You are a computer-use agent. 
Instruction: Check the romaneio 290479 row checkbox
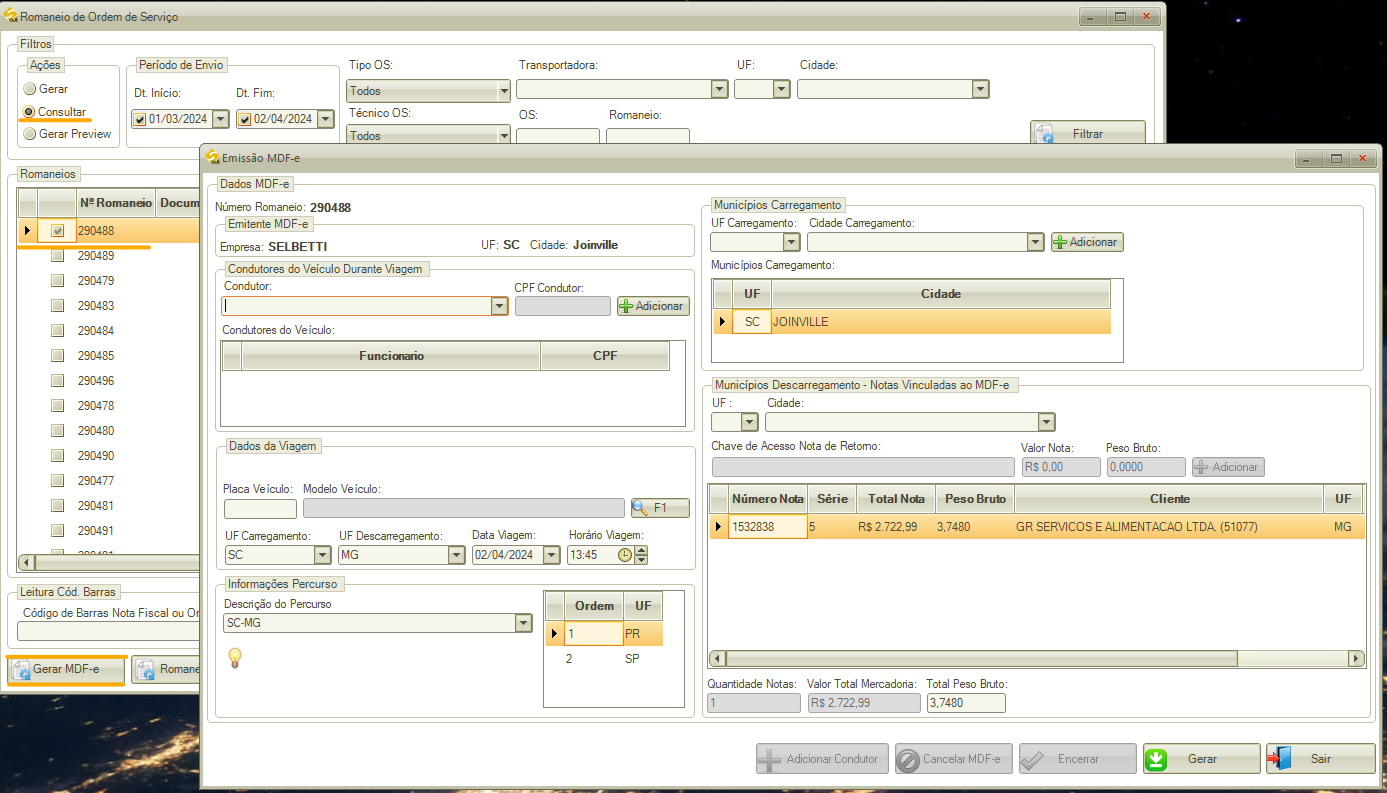57,281
